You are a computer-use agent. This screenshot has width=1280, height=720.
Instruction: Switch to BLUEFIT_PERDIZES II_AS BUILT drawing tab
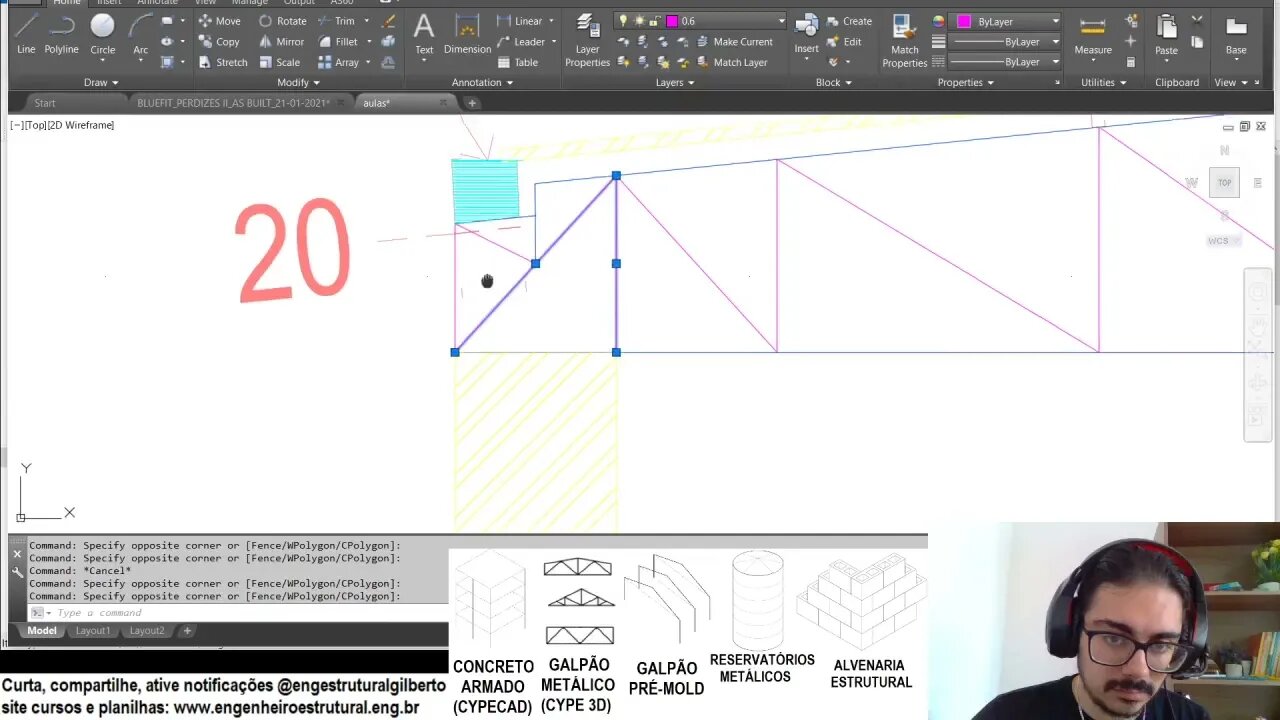pos(233,103)
